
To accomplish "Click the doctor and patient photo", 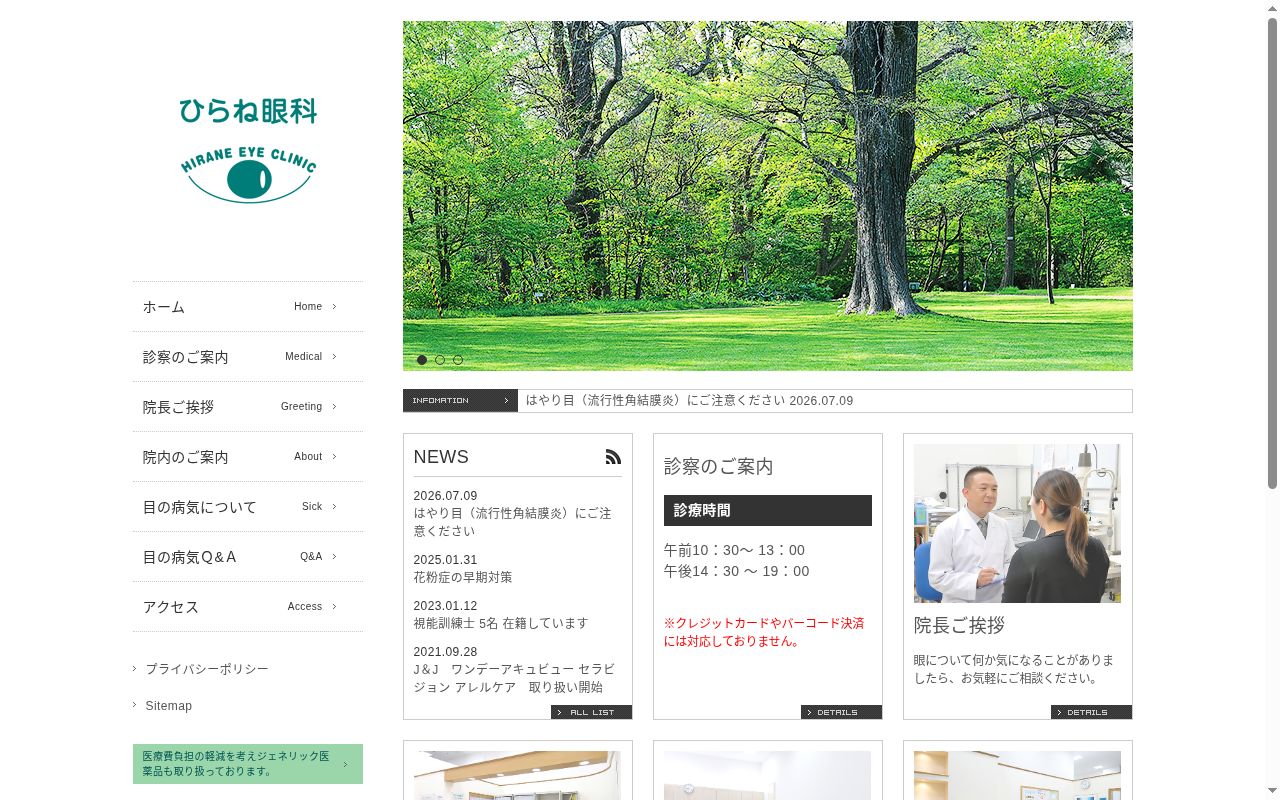I will point(1017,523).
